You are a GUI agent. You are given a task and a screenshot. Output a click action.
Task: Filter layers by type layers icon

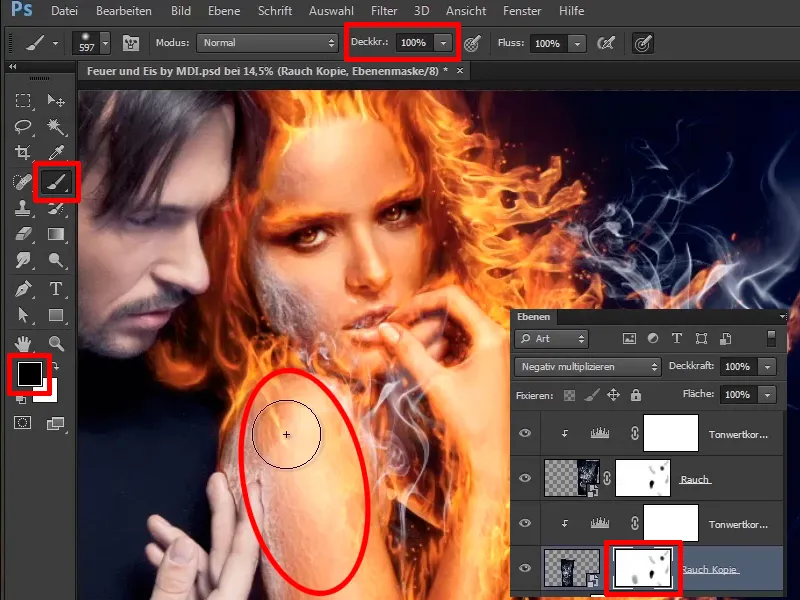point(677,338)
